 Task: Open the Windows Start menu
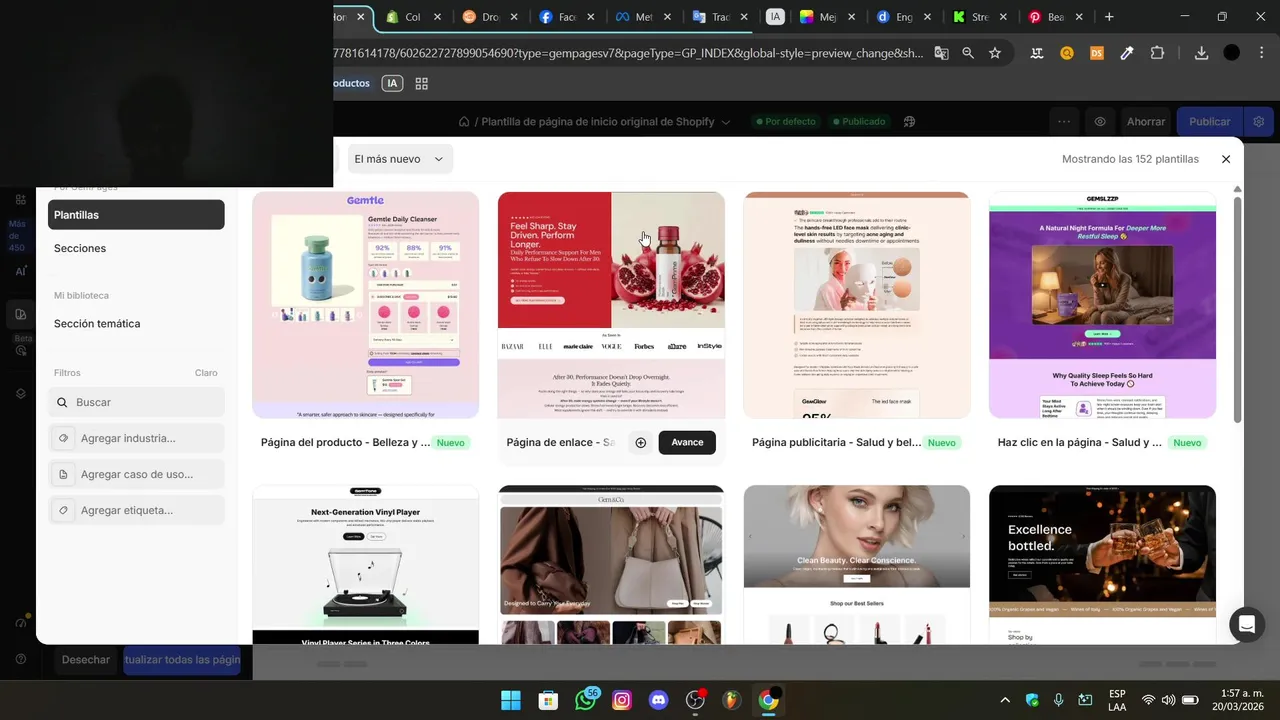510,700
